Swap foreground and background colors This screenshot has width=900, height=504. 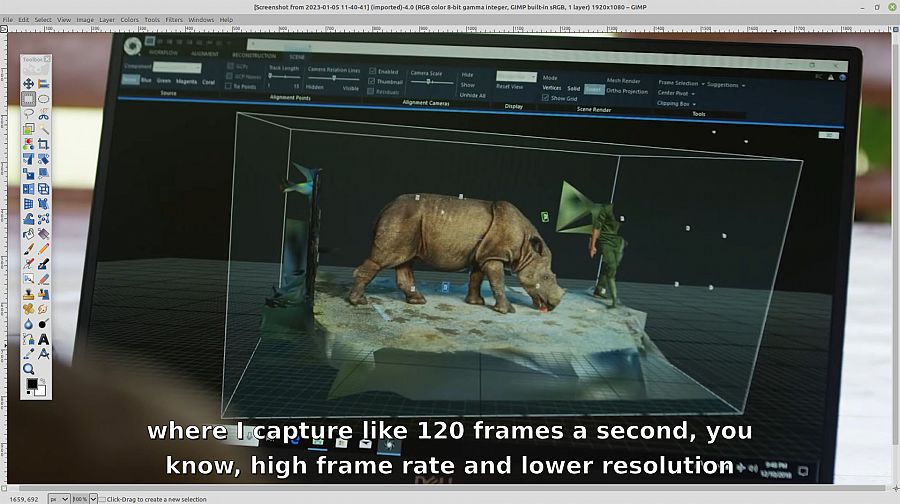(42, 381)
